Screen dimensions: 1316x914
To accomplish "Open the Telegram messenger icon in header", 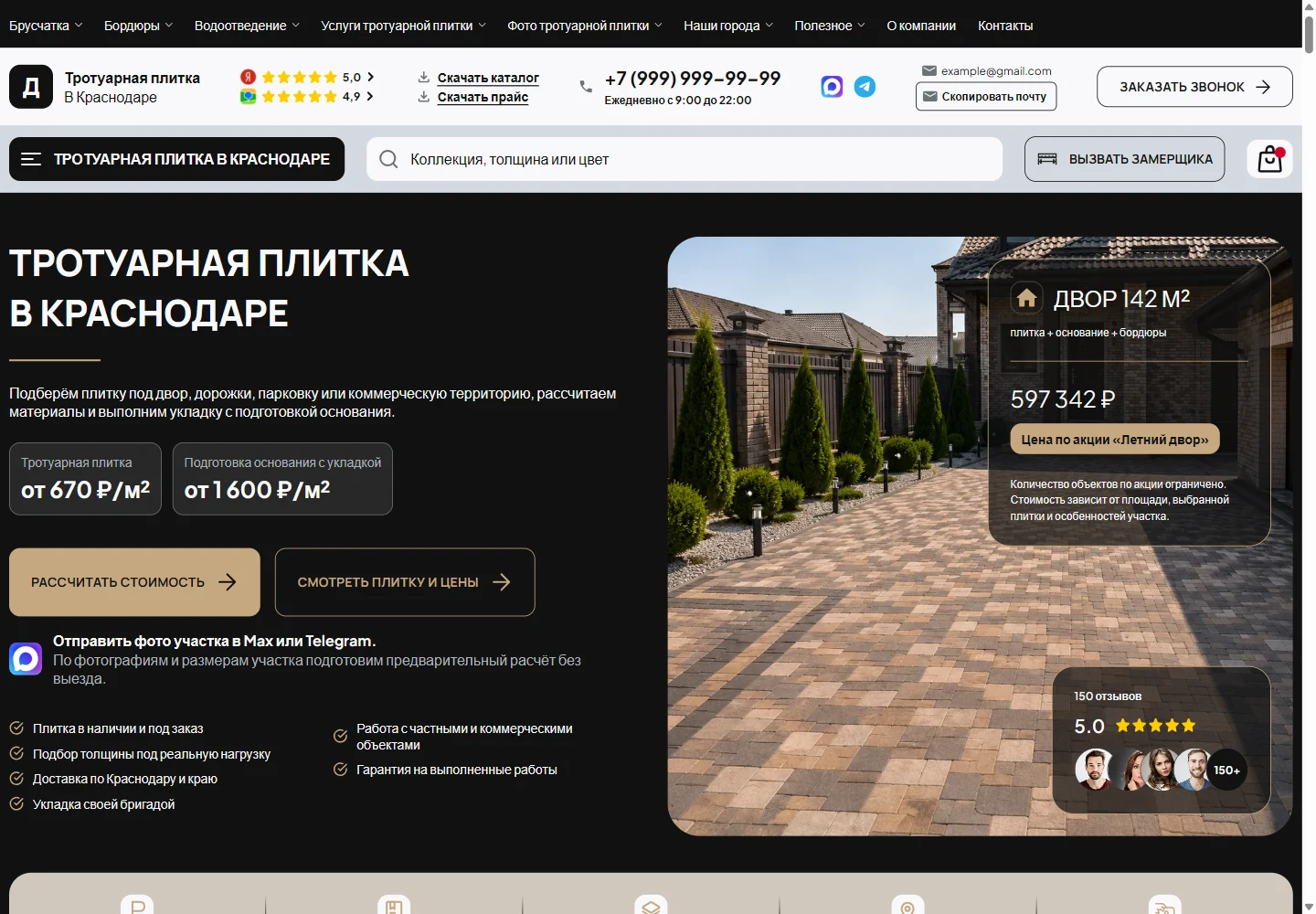I will point(865,87).
